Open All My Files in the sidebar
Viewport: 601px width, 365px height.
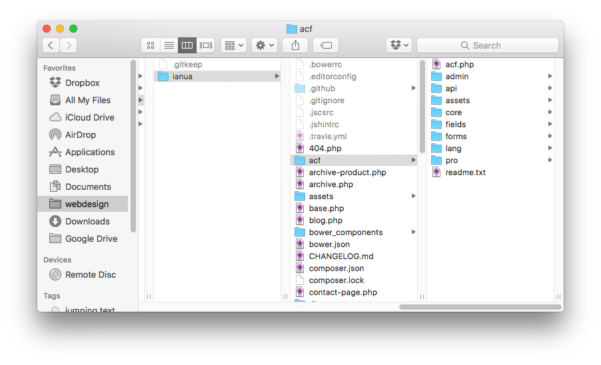click(x=83, y=100)
